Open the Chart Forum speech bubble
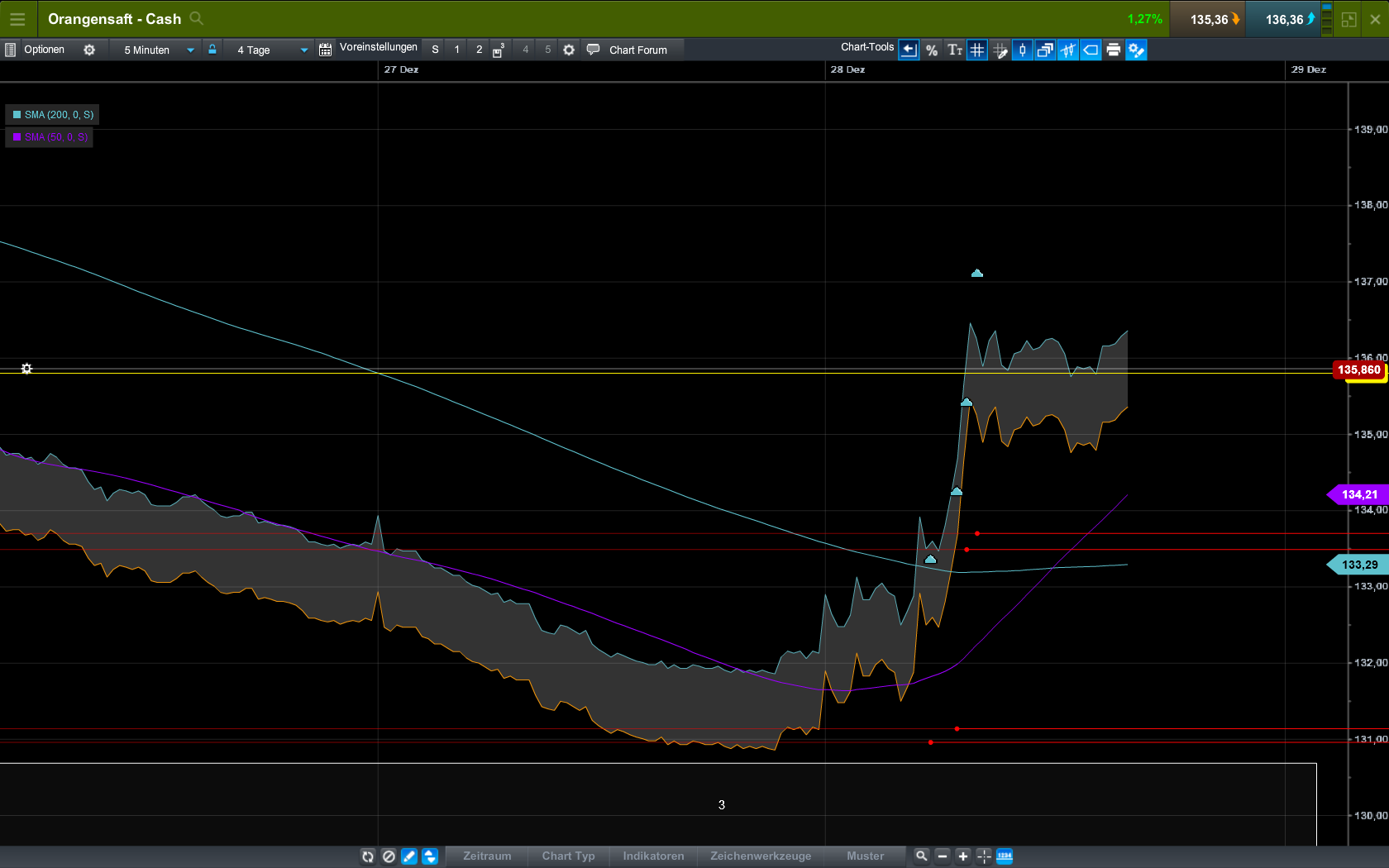Image resolution: width=1389 pixels, height=868 pixels. point(593,50)
